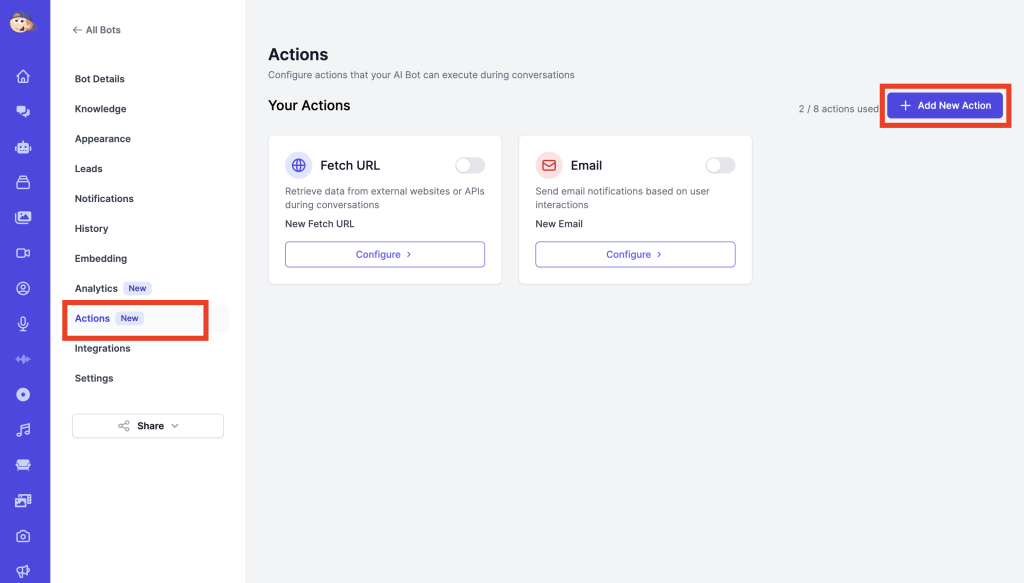
Task: Switch to Analytics section
Action: click(x=96, y=289)
